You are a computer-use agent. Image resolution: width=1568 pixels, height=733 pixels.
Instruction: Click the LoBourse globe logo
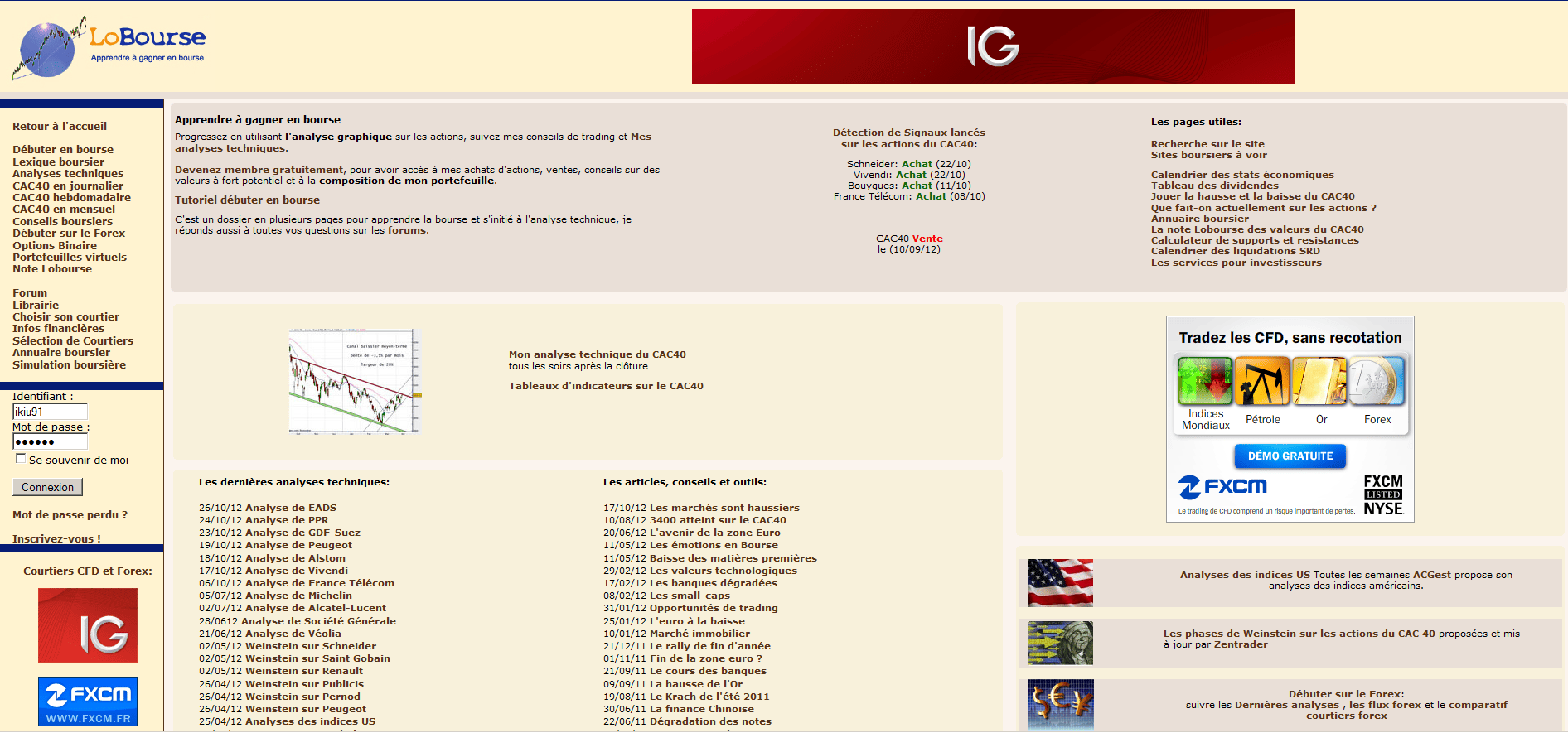[x=48, y=50]
